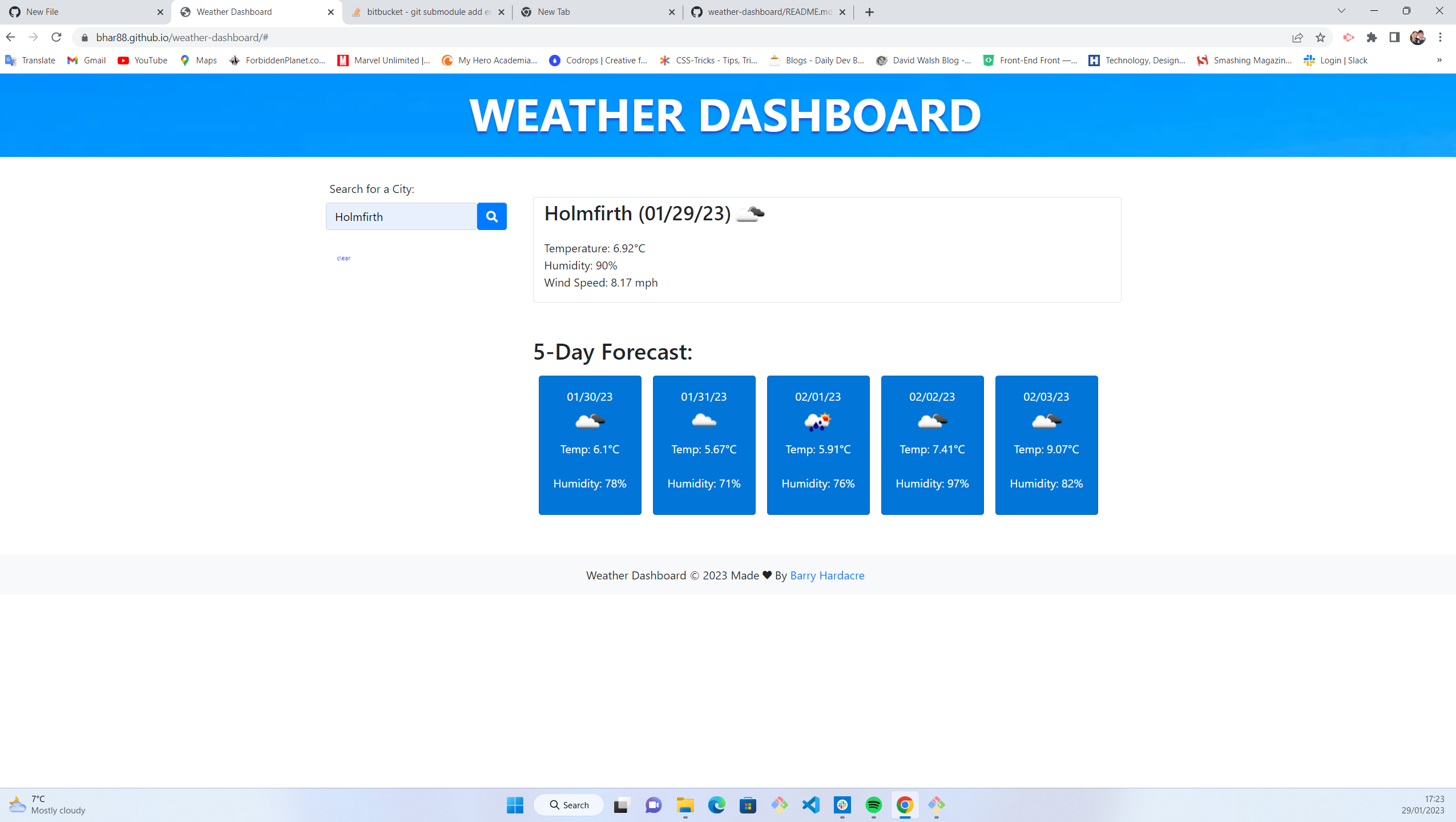The width and height of the screenshot is (1456, 822).
Task: Click the taskbar Search box
Action: click(568, 805)
